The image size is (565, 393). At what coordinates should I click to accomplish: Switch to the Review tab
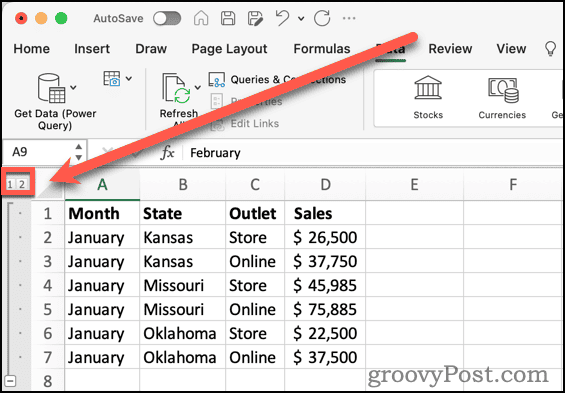450,49
